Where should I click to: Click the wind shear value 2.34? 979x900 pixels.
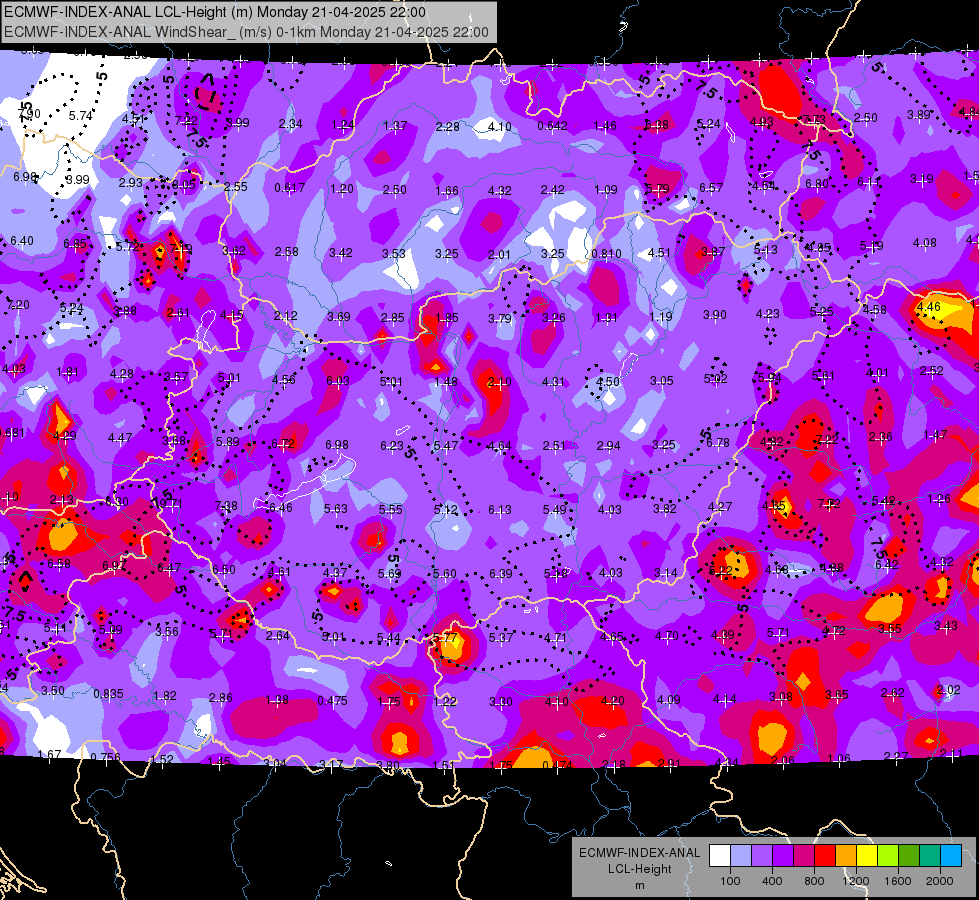(290, 124)
